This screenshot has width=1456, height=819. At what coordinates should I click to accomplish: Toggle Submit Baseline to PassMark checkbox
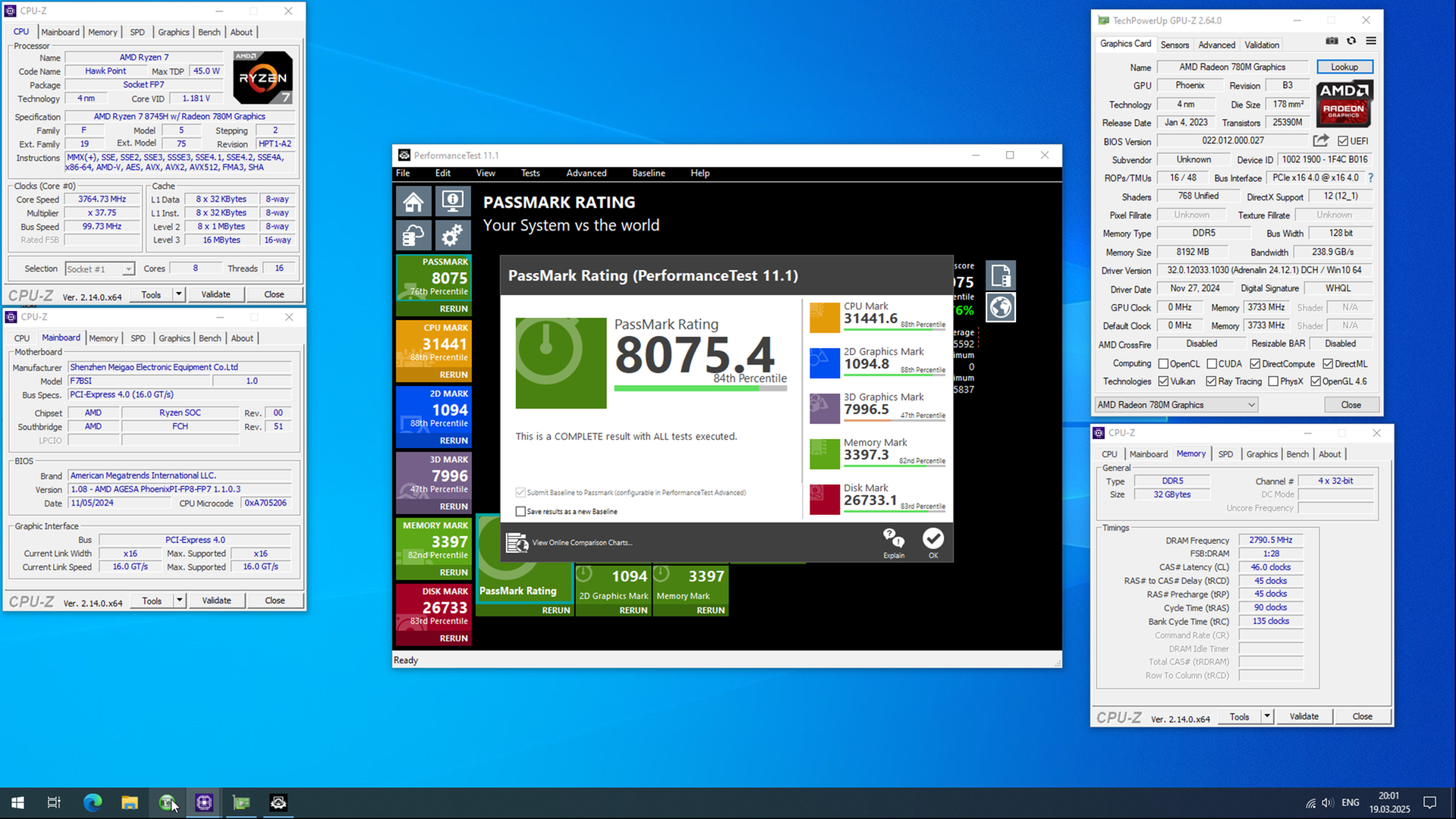[x=520, y=493]
